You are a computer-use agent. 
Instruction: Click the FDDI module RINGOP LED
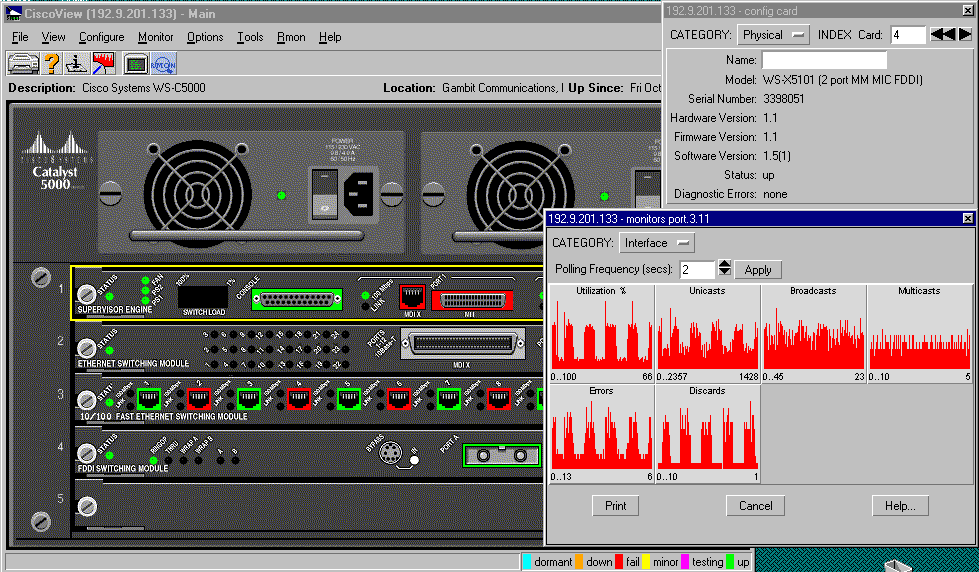154,460
